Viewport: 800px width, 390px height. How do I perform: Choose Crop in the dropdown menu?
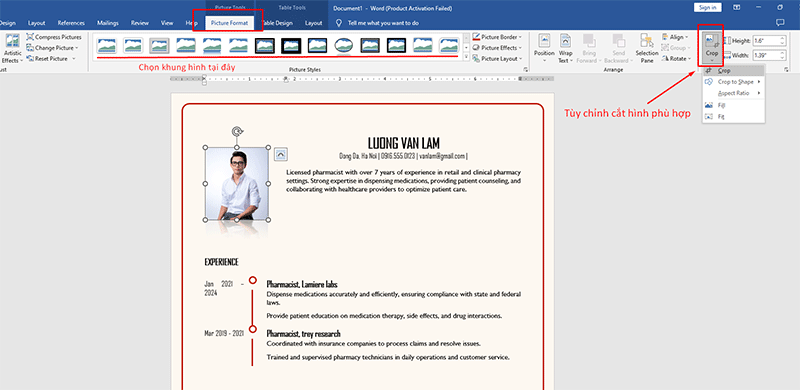[x=733, y=70]
